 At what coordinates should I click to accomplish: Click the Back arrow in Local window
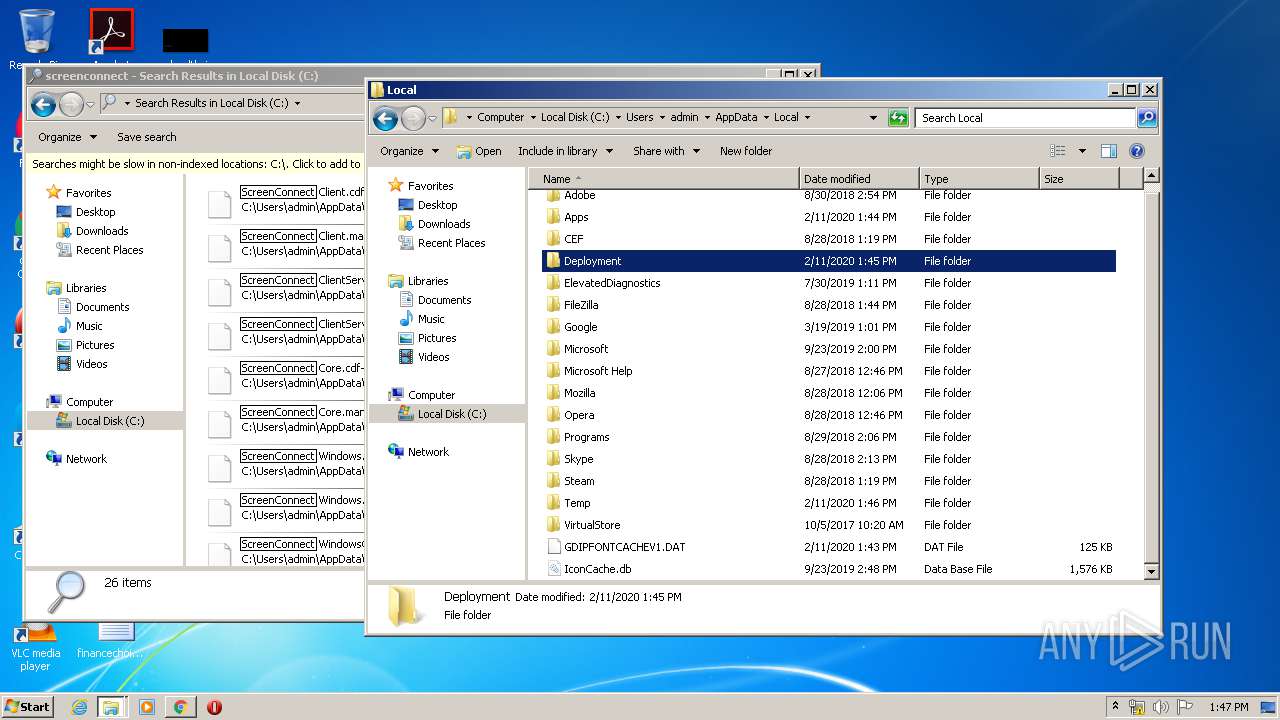[385, 118]
